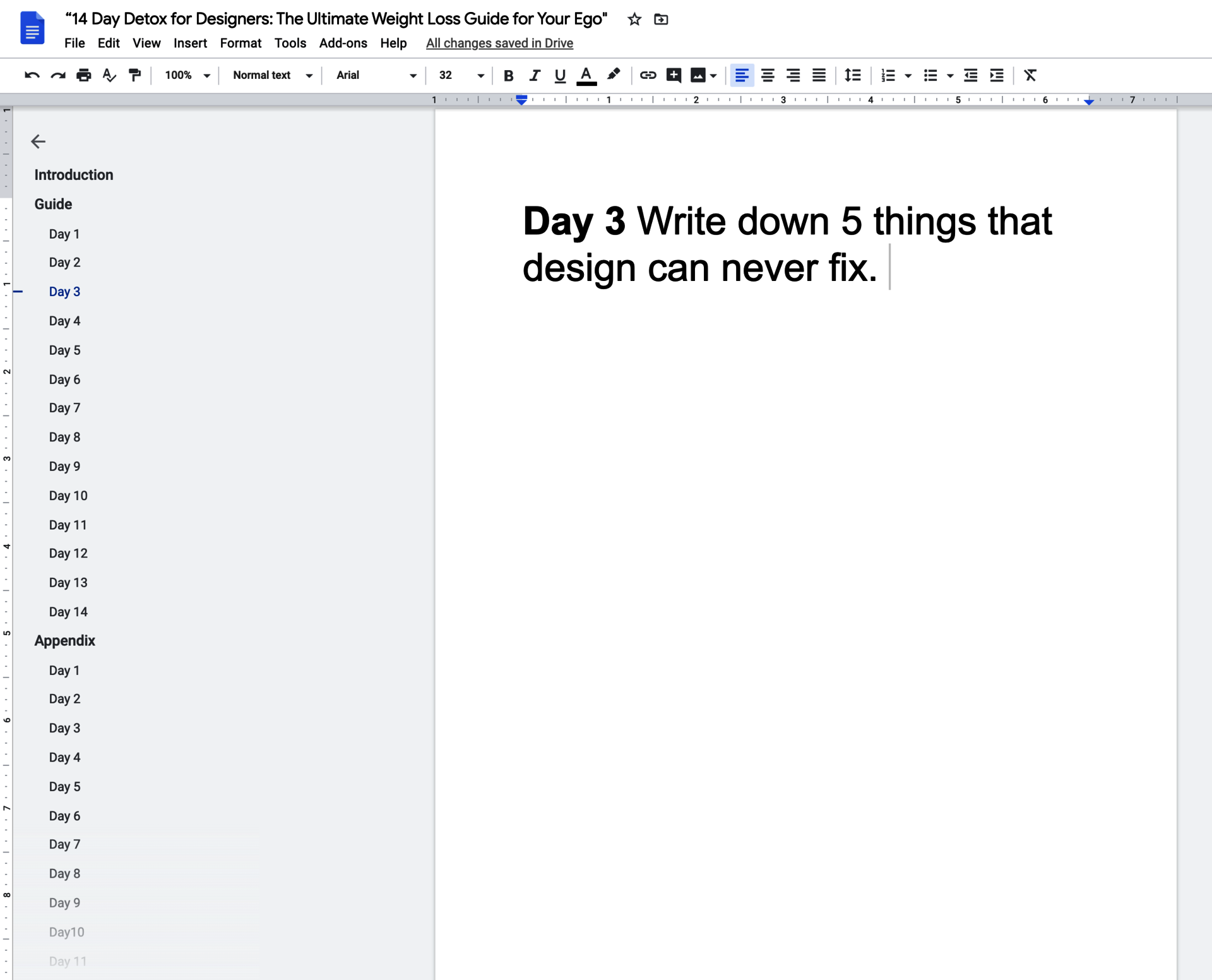Click the document title to rename
1212x980 pixels.
click(336, 19)
